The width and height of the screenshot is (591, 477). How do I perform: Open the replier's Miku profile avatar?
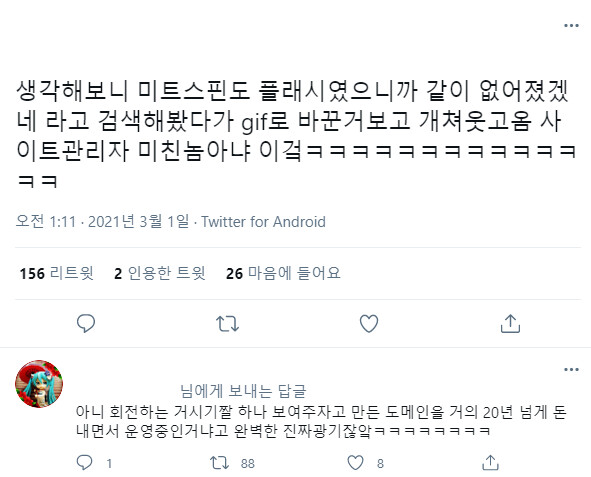coord(39,384)
